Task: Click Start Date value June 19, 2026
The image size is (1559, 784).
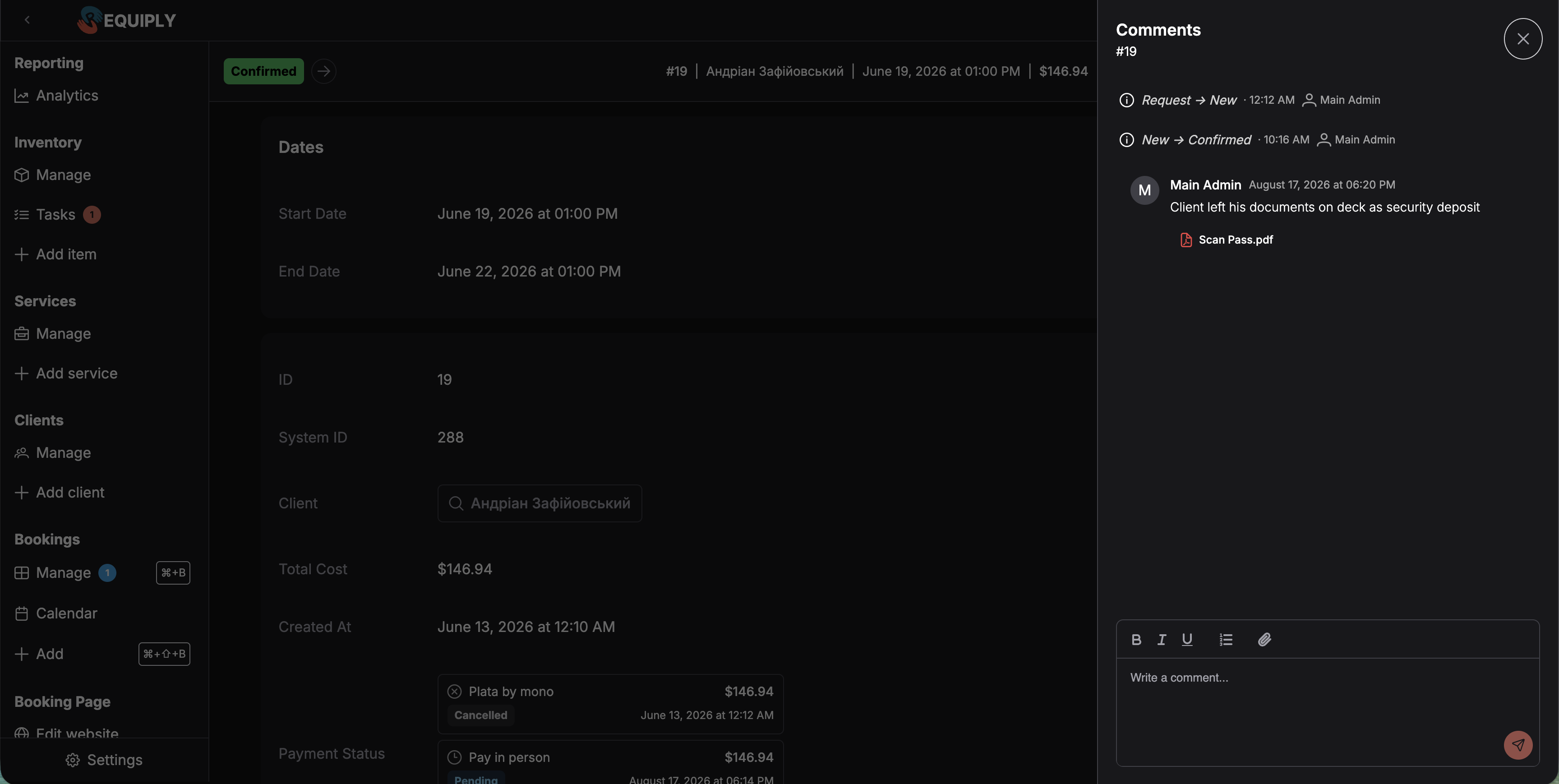Action: (x=528, y=214)
